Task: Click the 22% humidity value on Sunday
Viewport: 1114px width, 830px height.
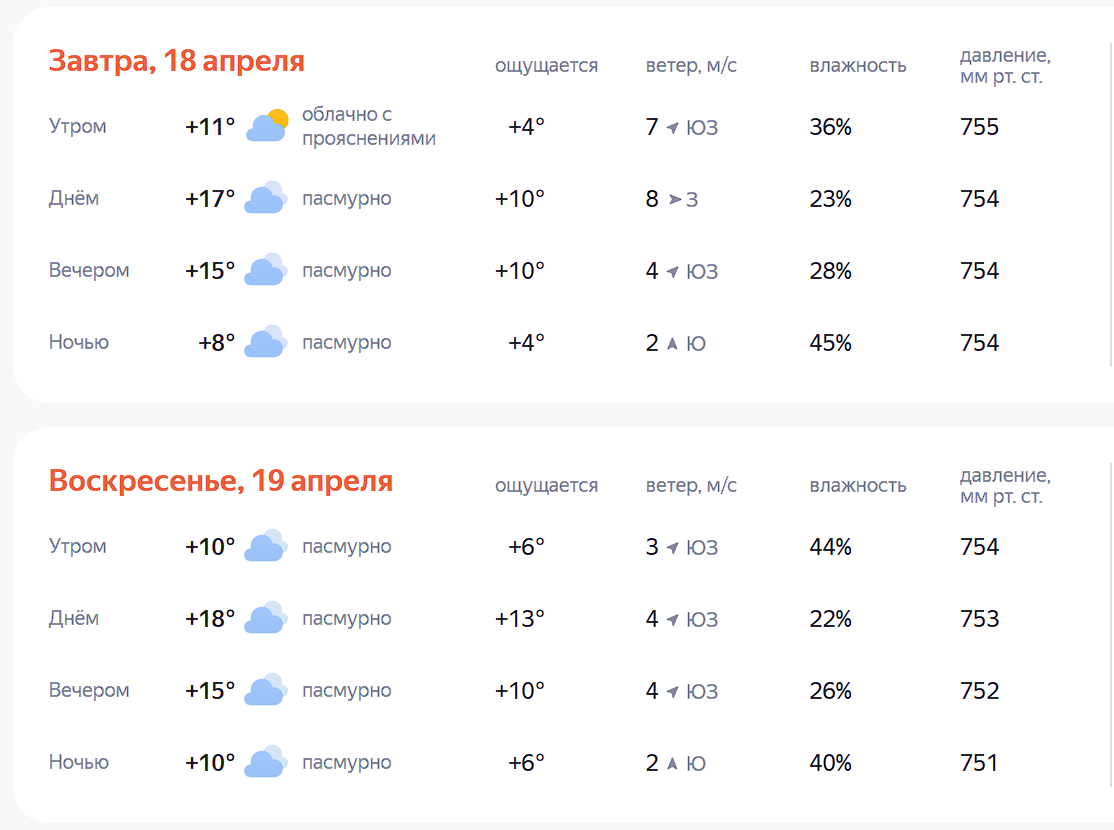Action: (x=830, y=619)
